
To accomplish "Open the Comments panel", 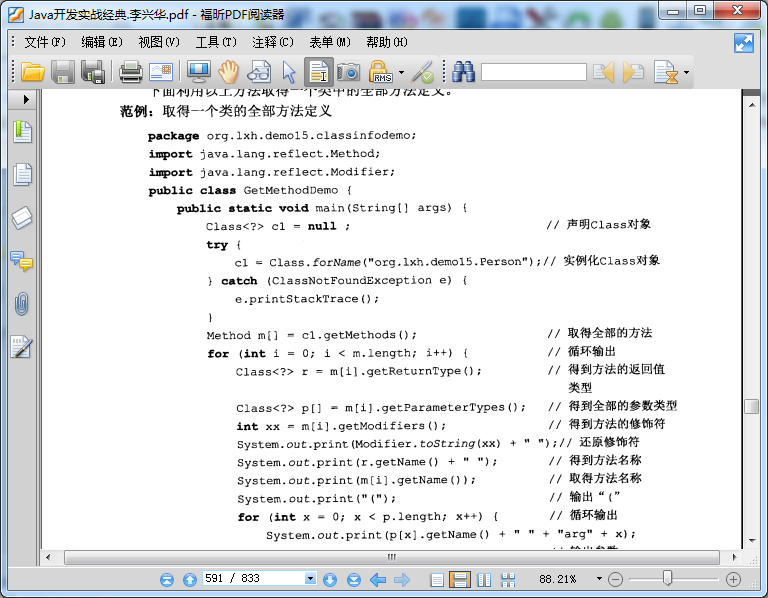I will [22, 262].
